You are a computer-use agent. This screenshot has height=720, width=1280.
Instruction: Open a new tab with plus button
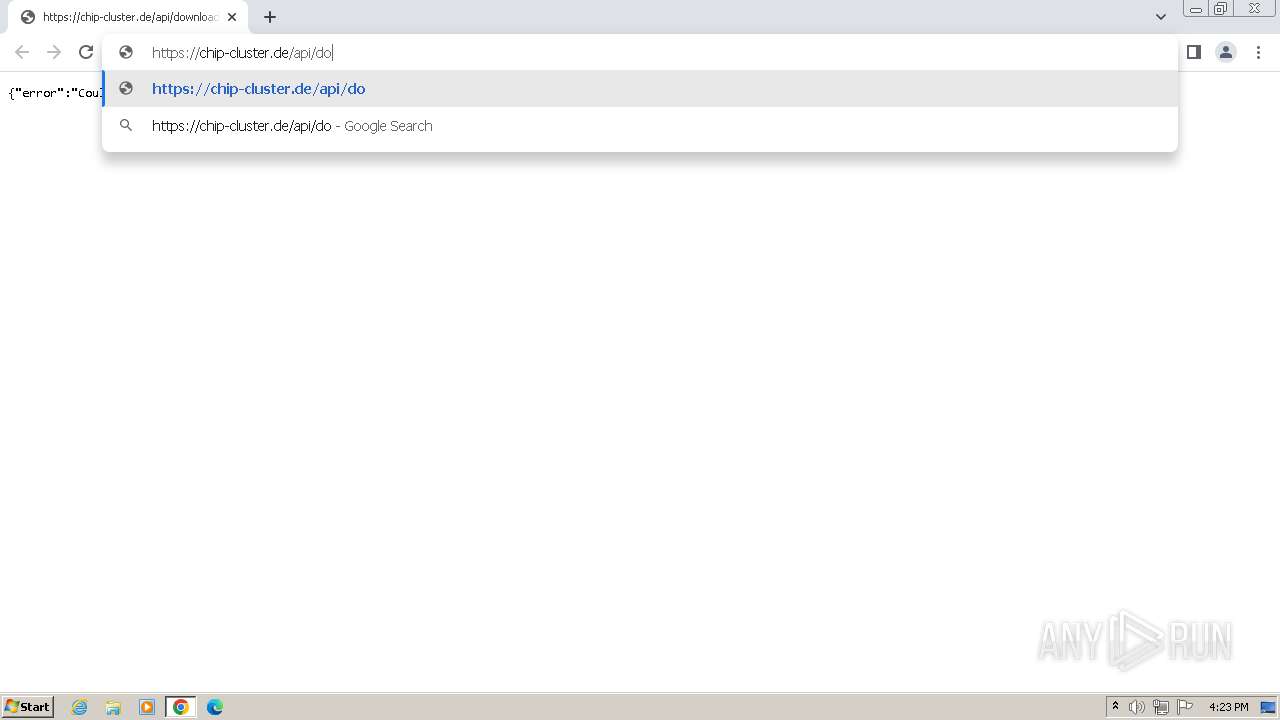pyautogui.click(x=270, y=17)
